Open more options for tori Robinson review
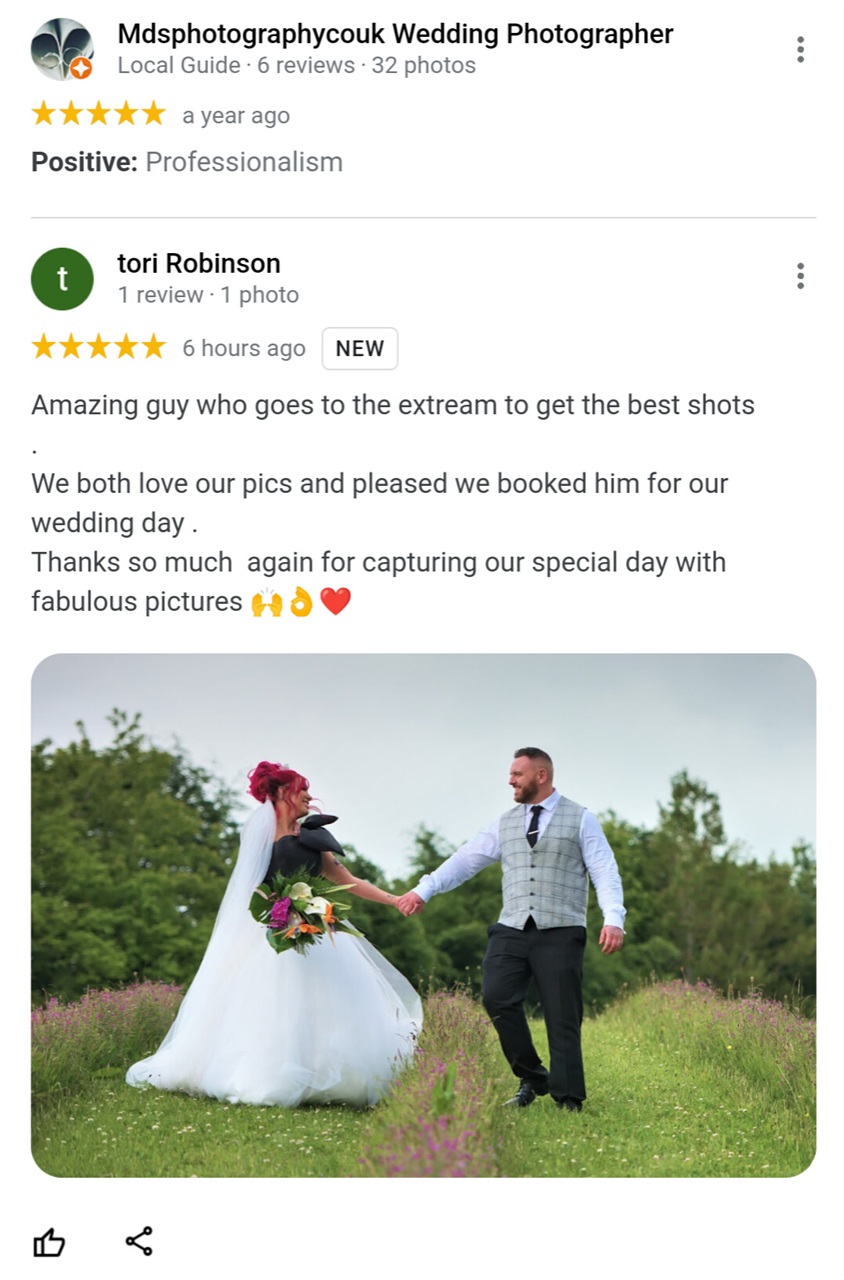This screenshot has width=844, height=1280. [800, 276]
